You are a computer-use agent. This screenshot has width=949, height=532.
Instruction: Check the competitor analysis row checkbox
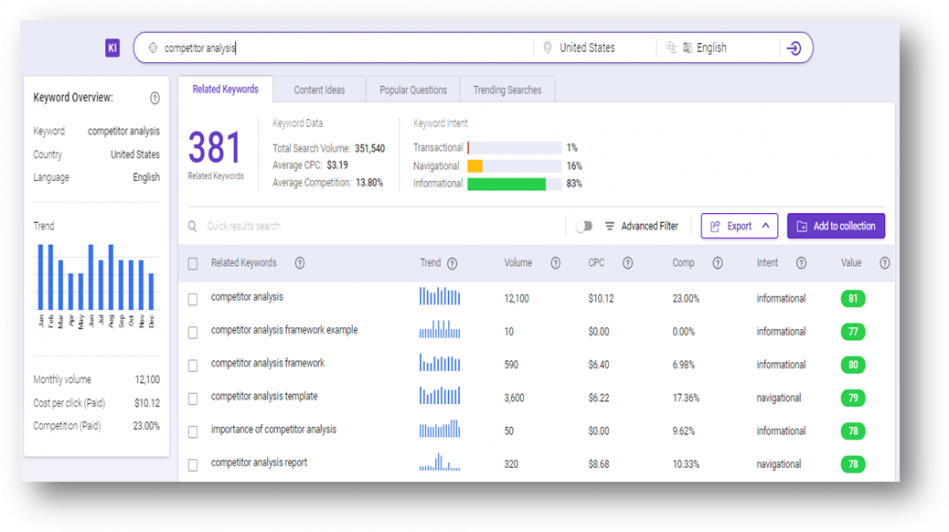tap(192, 299)
